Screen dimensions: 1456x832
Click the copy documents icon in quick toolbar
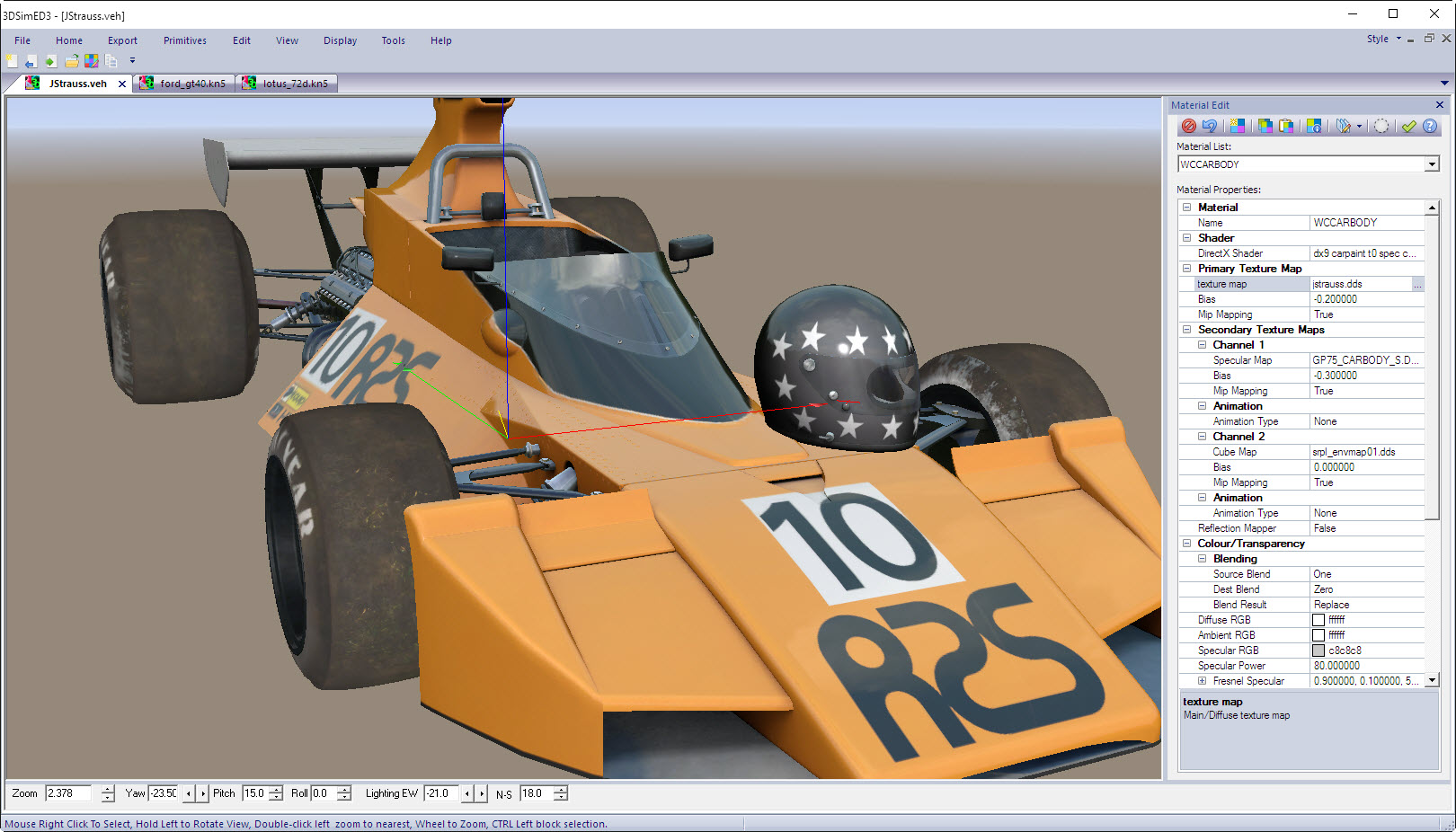(x=111, y=61)
